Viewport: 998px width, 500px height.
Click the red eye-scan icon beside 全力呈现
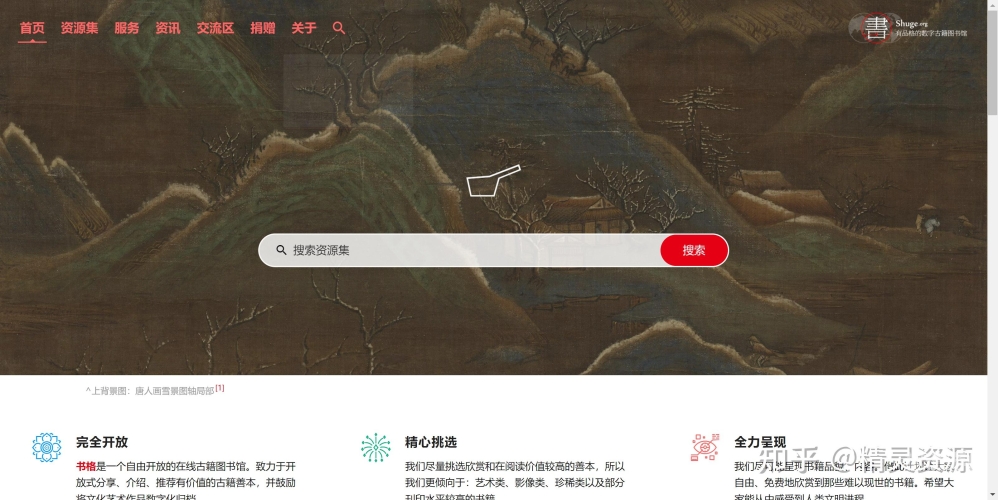click(705, 447)
